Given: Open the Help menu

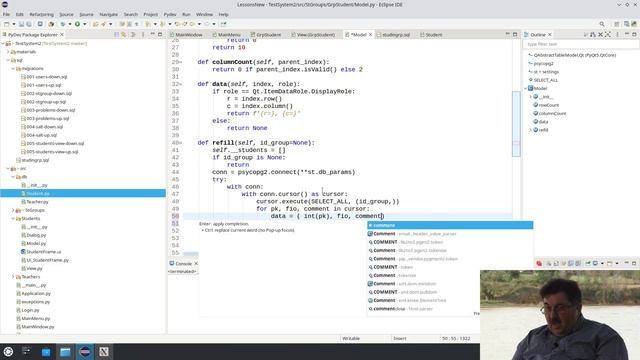Looking at the screenshot, I should point(224,14).
